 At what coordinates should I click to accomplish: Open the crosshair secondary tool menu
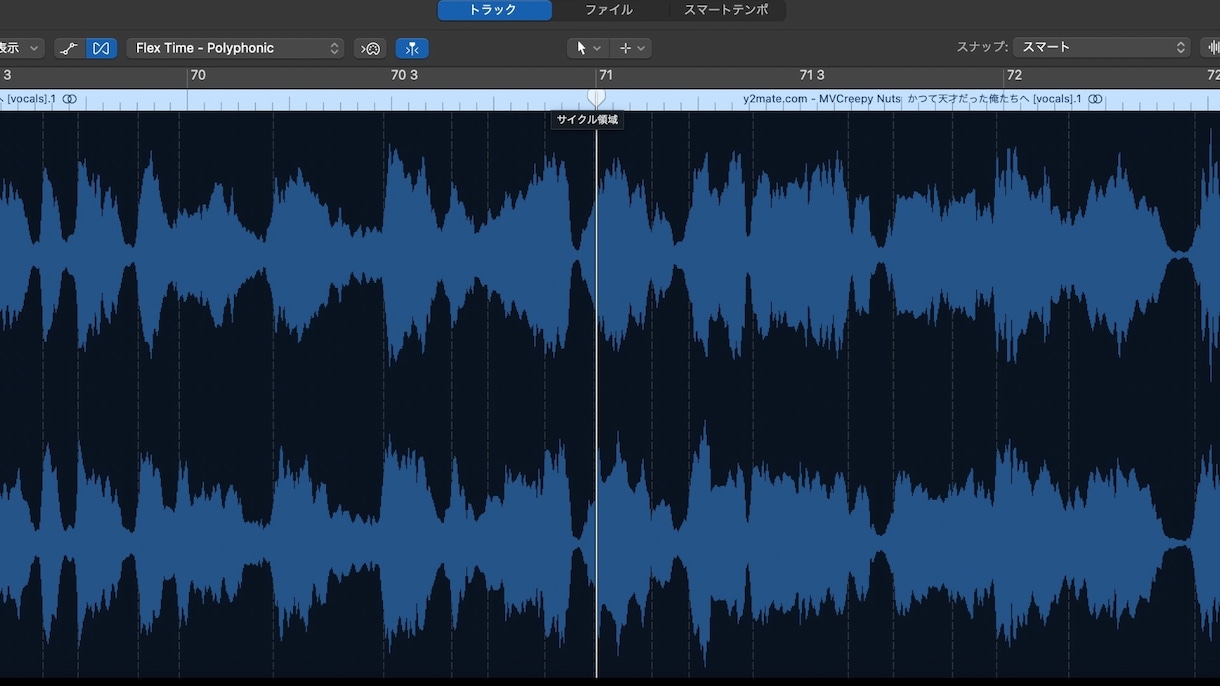pos(632,48)
